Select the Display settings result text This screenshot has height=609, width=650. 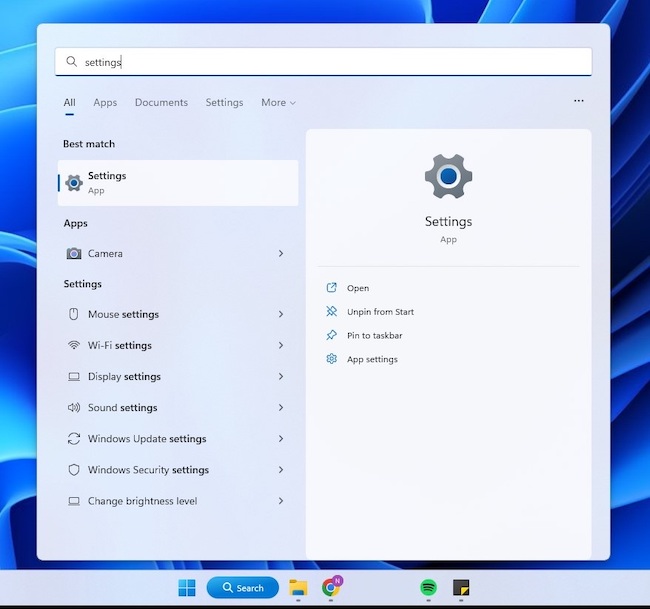click(x=124, y=376)
